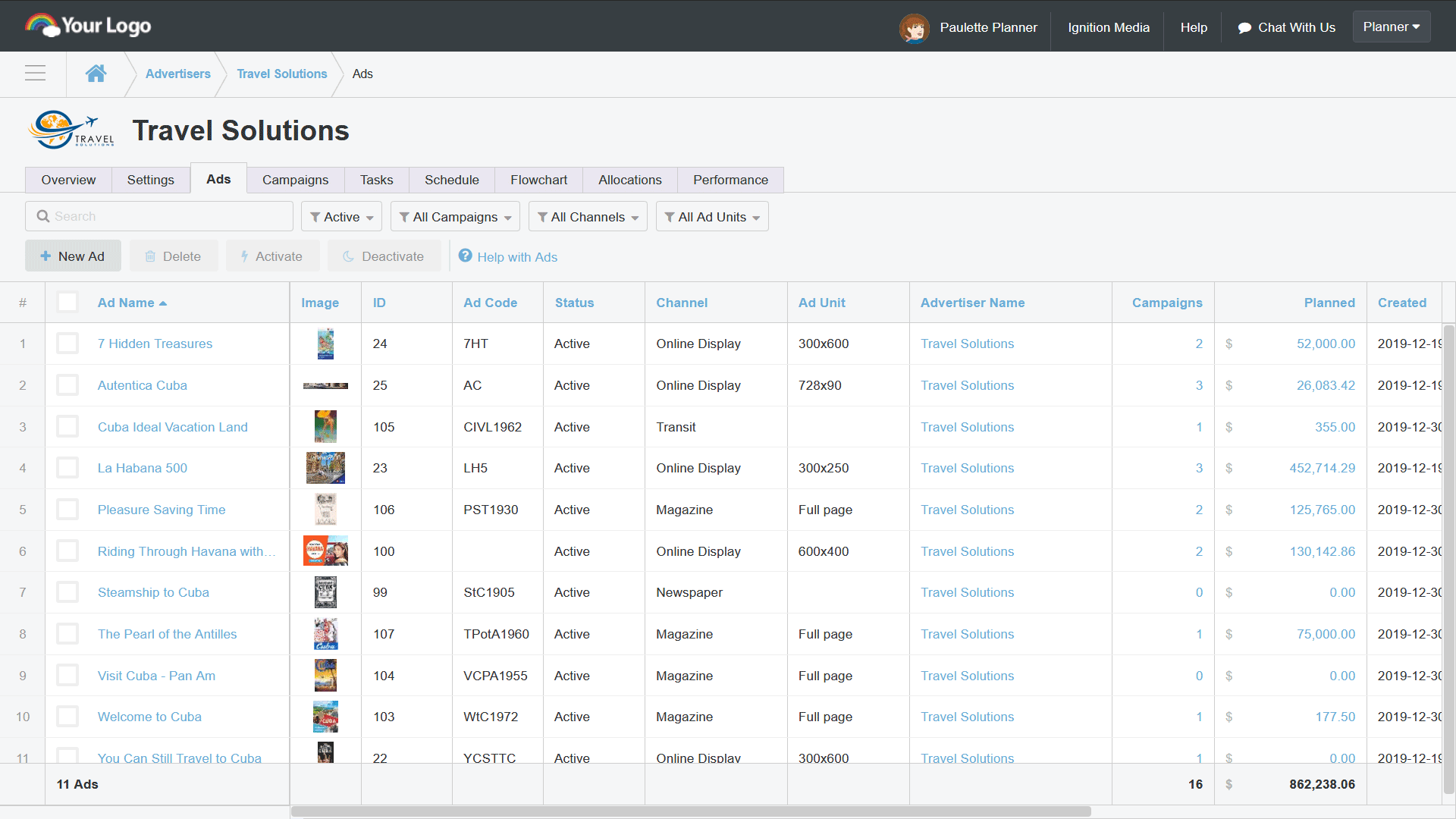Open the All Campaigns filter dropdown
Screen dimensions: 1456x819
tap(455, 217)
